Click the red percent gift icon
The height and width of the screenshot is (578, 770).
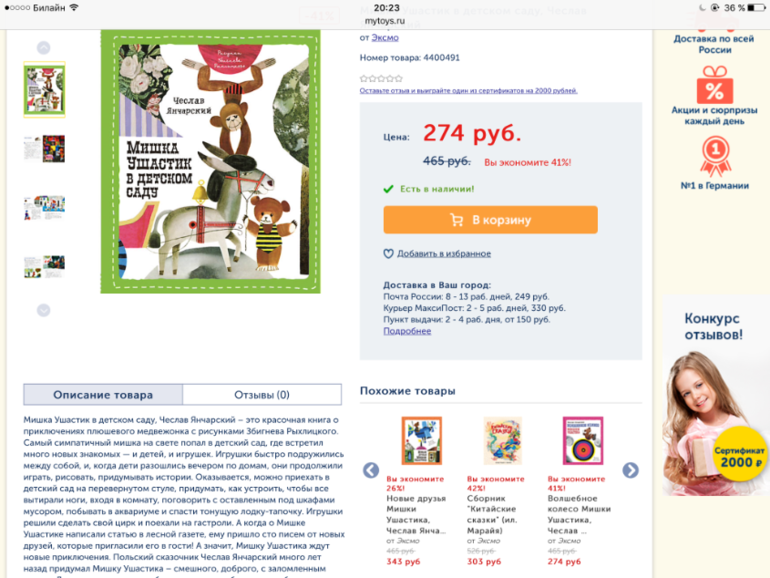tap(715, 84)
